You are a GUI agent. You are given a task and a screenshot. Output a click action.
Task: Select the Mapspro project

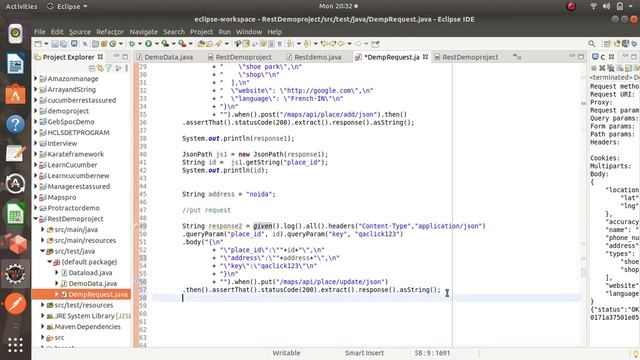click(61, 197)
